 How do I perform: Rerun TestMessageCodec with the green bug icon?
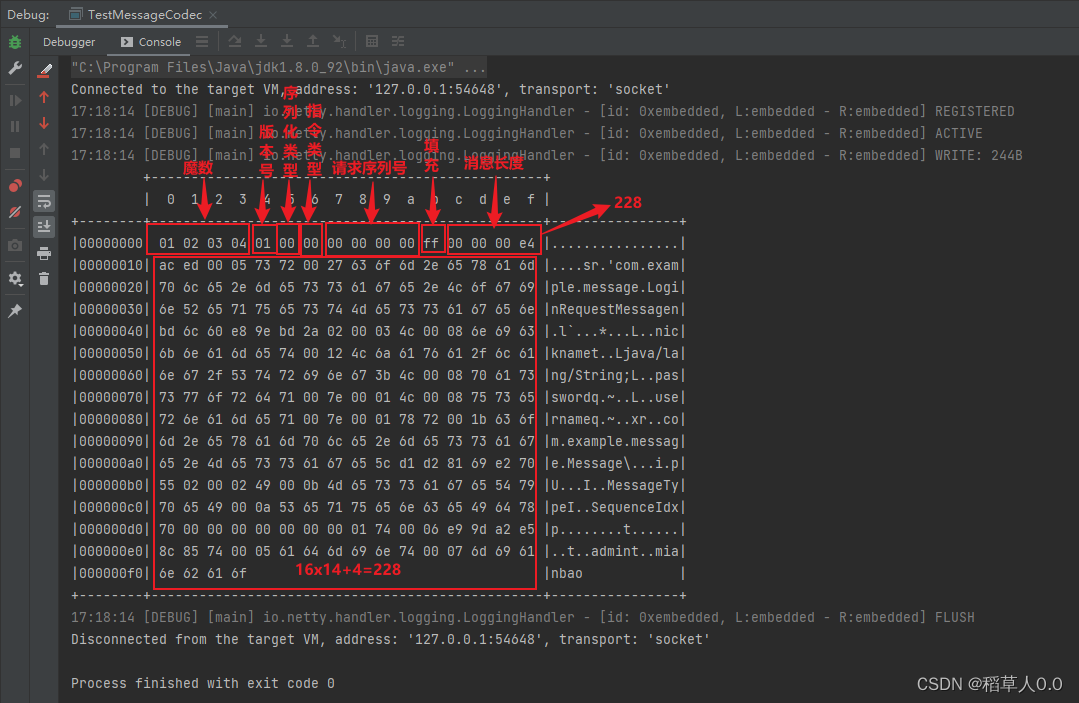tap(14, 43)
